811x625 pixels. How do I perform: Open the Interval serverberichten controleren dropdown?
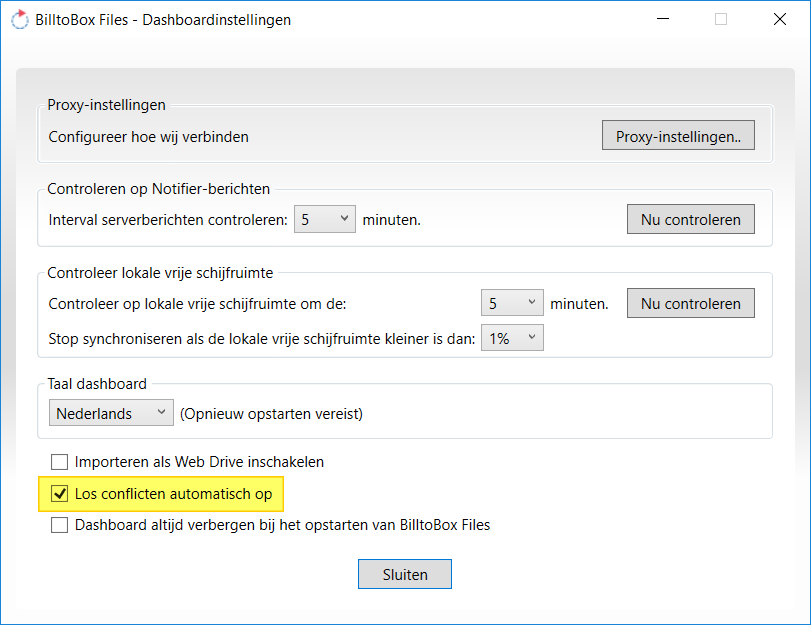pos(325,219)
